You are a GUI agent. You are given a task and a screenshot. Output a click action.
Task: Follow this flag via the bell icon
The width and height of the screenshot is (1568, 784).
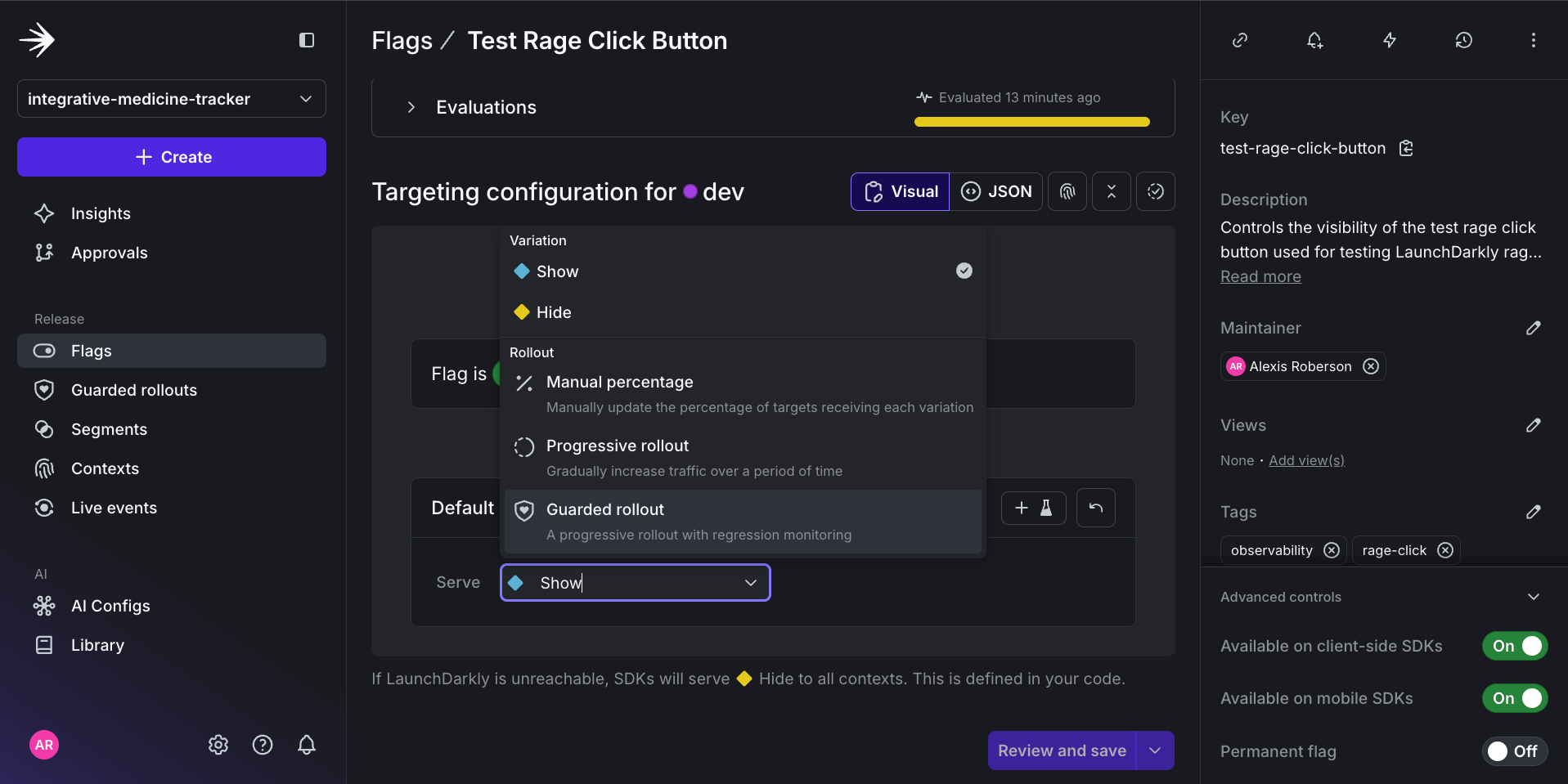pyautogui.click(x=1314, y=40)
